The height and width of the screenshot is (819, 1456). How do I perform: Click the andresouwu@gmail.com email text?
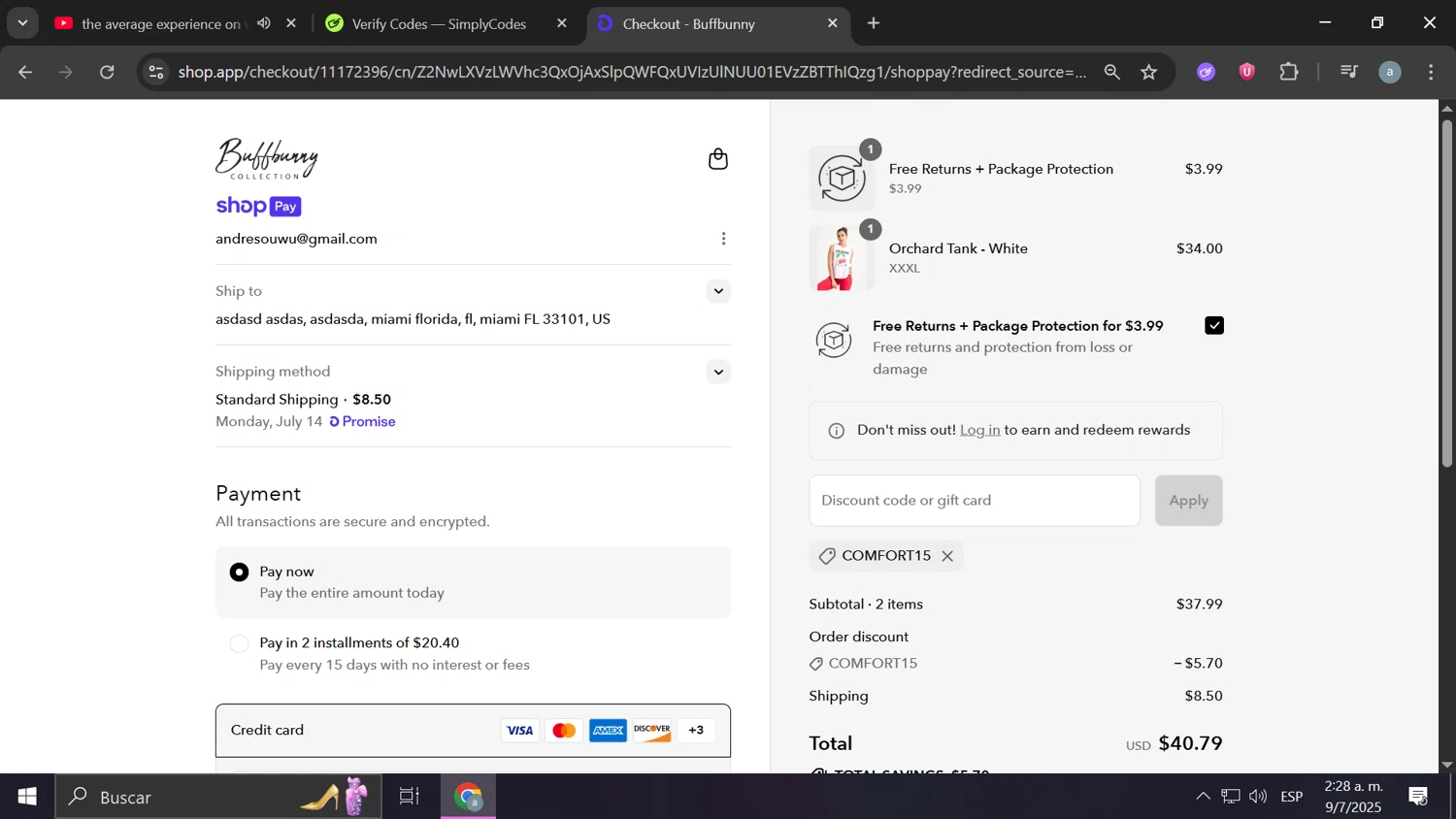(x=296, y=239)
